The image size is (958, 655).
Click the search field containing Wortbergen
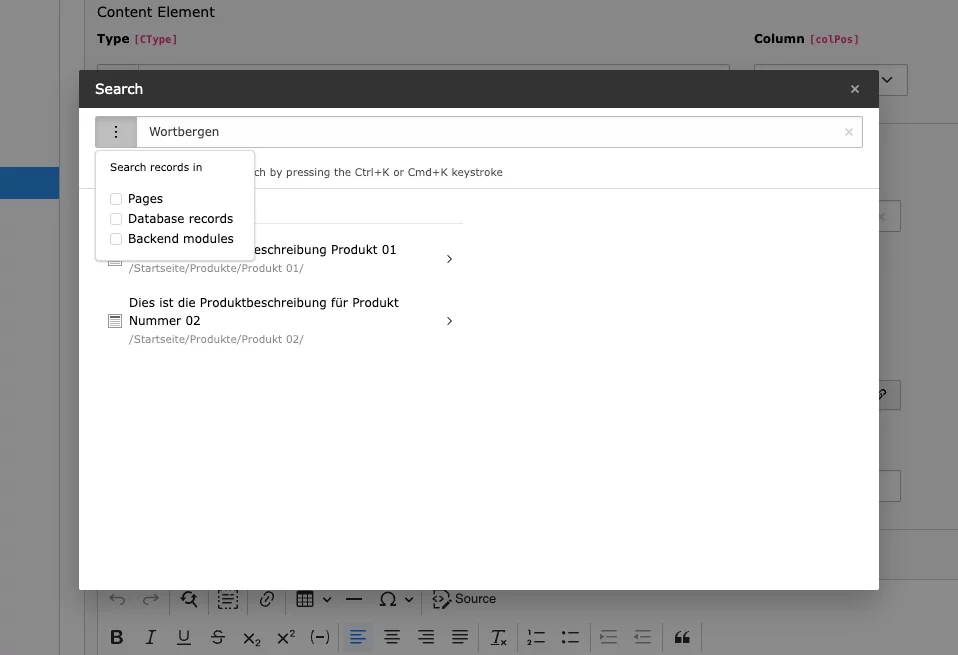click(499, 132)
